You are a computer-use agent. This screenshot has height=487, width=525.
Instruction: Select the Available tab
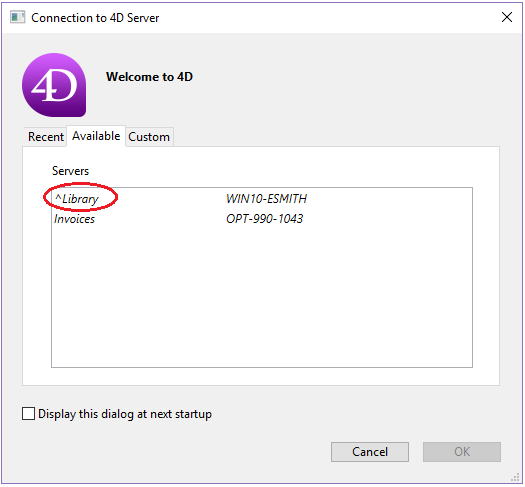[x=96, y=136]
